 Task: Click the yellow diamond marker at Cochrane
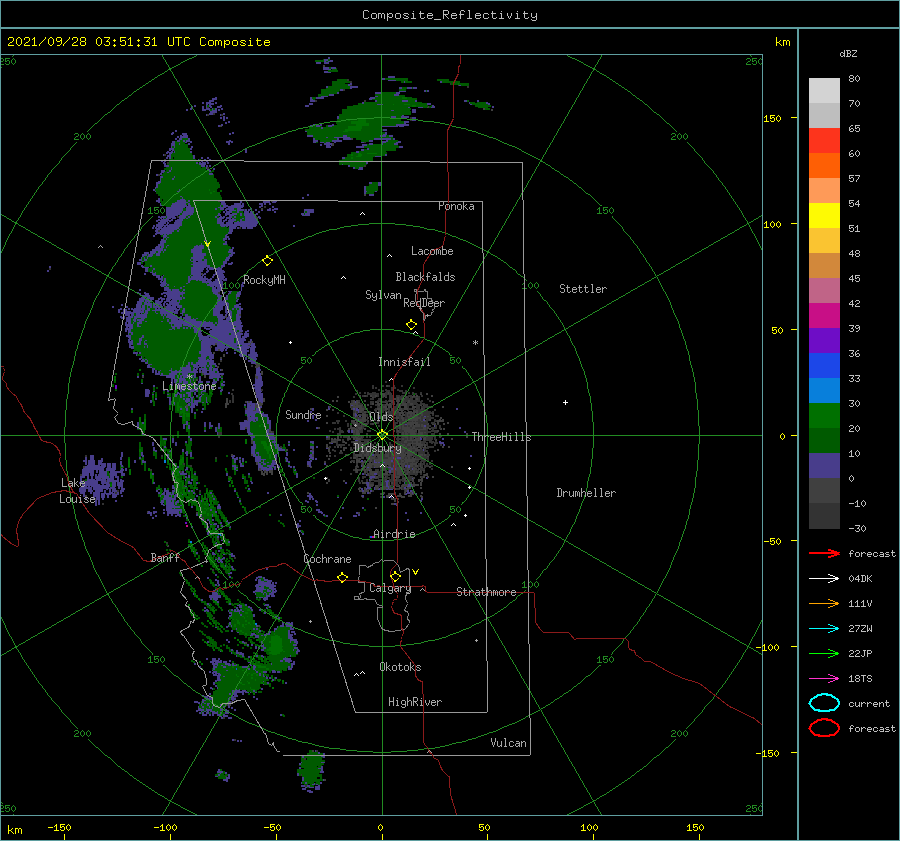(342, 577)
